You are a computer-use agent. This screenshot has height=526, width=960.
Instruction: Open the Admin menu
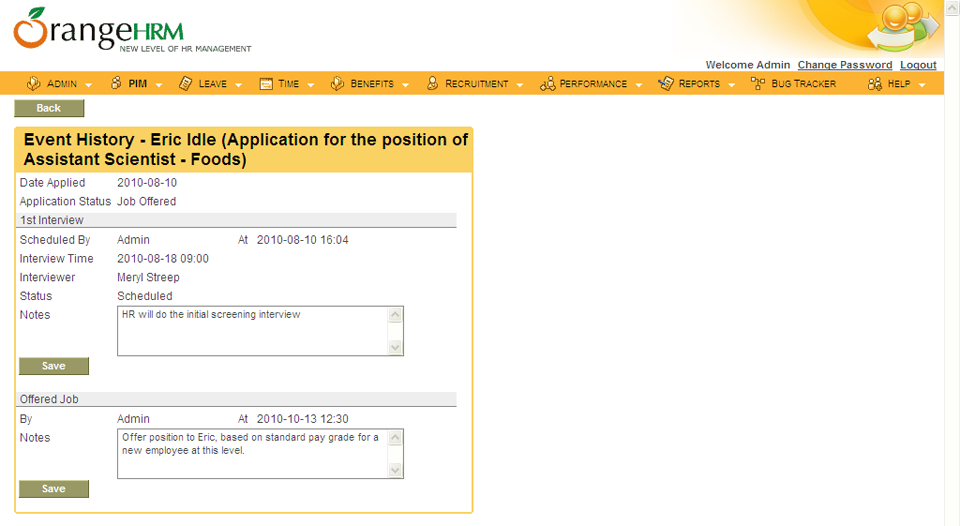62,84
